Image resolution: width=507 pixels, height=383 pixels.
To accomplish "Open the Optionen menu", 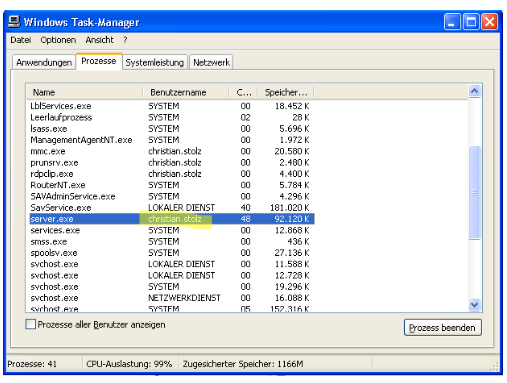I will [x=58, y=40].
